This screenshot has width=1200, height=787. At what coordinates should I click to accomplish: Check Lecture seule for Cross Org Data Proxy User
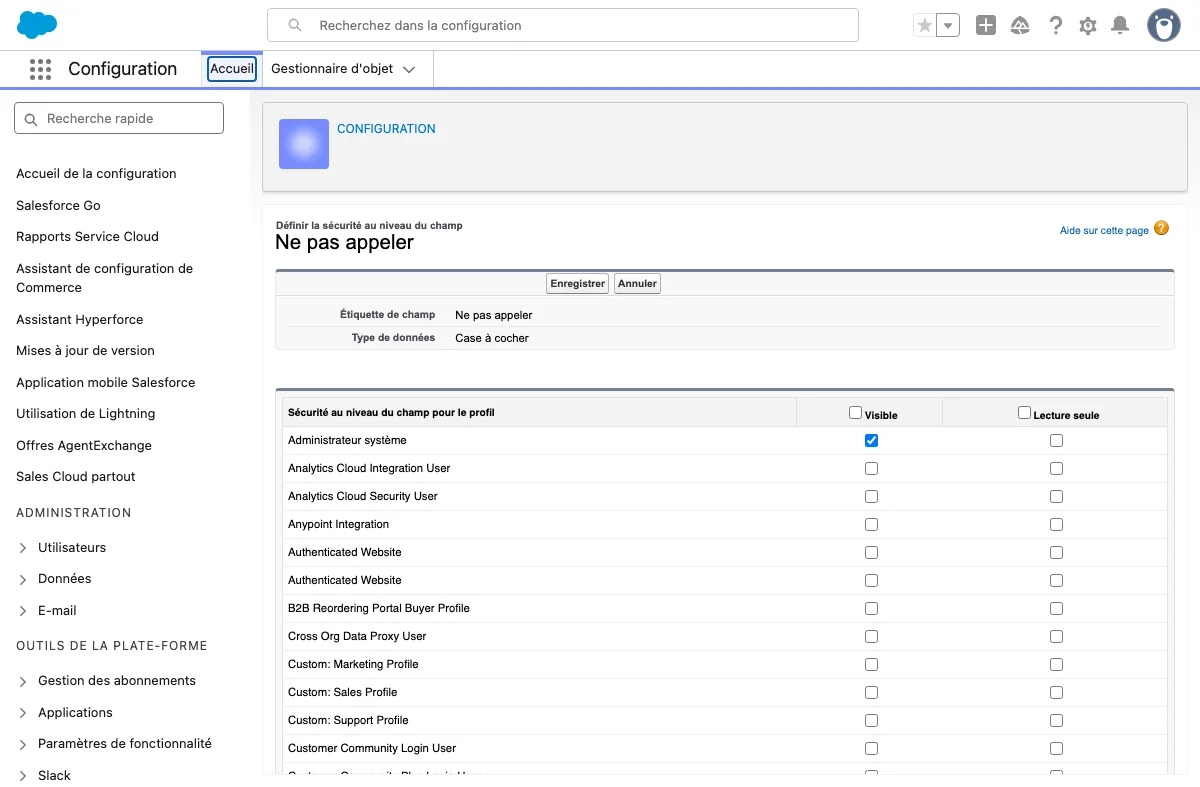click(1056, 636)
